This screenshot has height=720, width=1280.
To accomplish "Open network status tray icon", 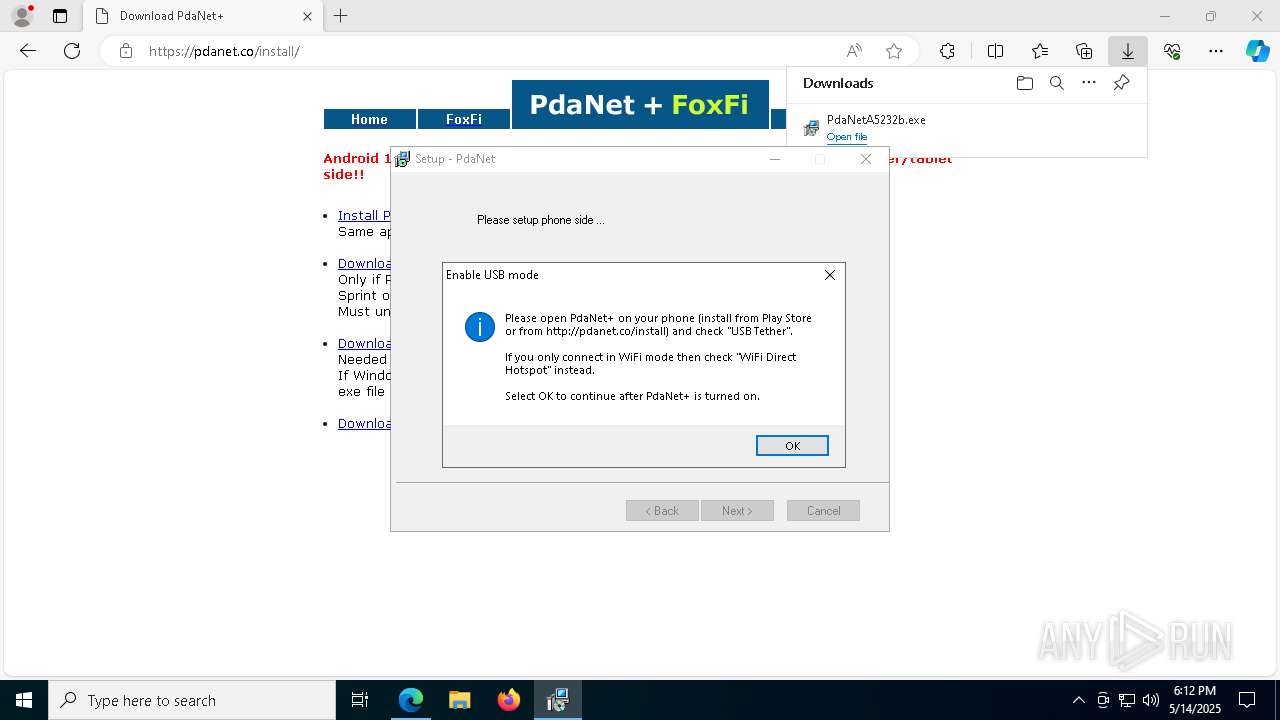I will point(1127,700).
